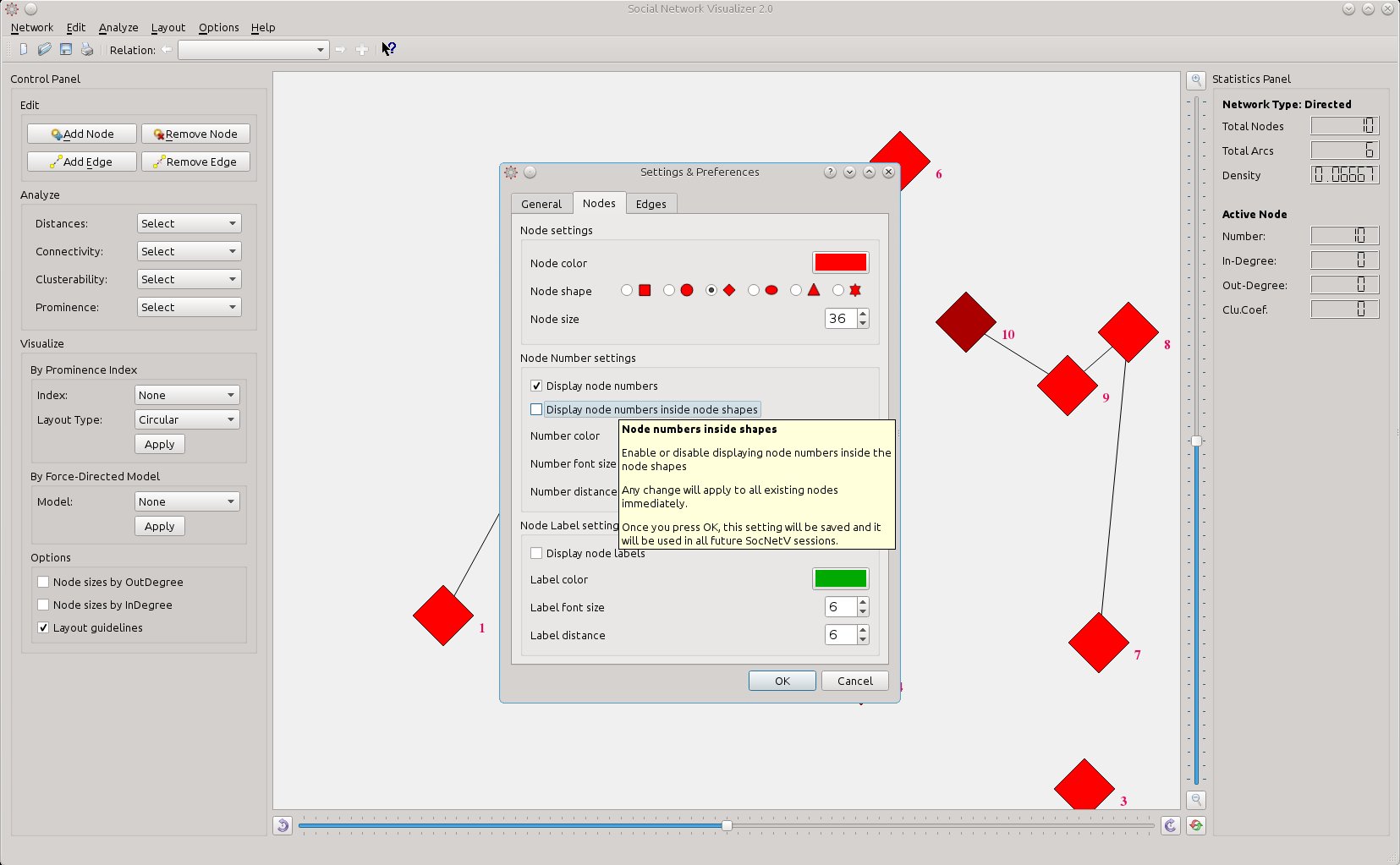
Task: Open the green Label color swatch
Action: [841, 578]
